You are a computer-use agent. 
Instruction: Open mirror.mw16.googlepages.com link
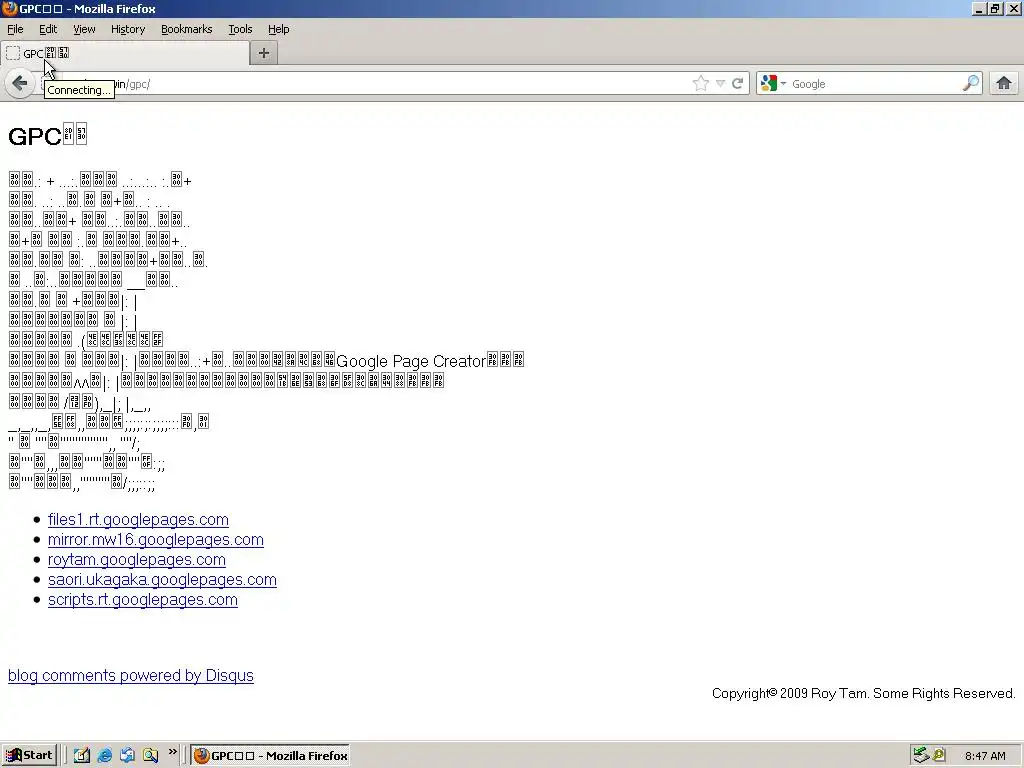pos(155,540)
